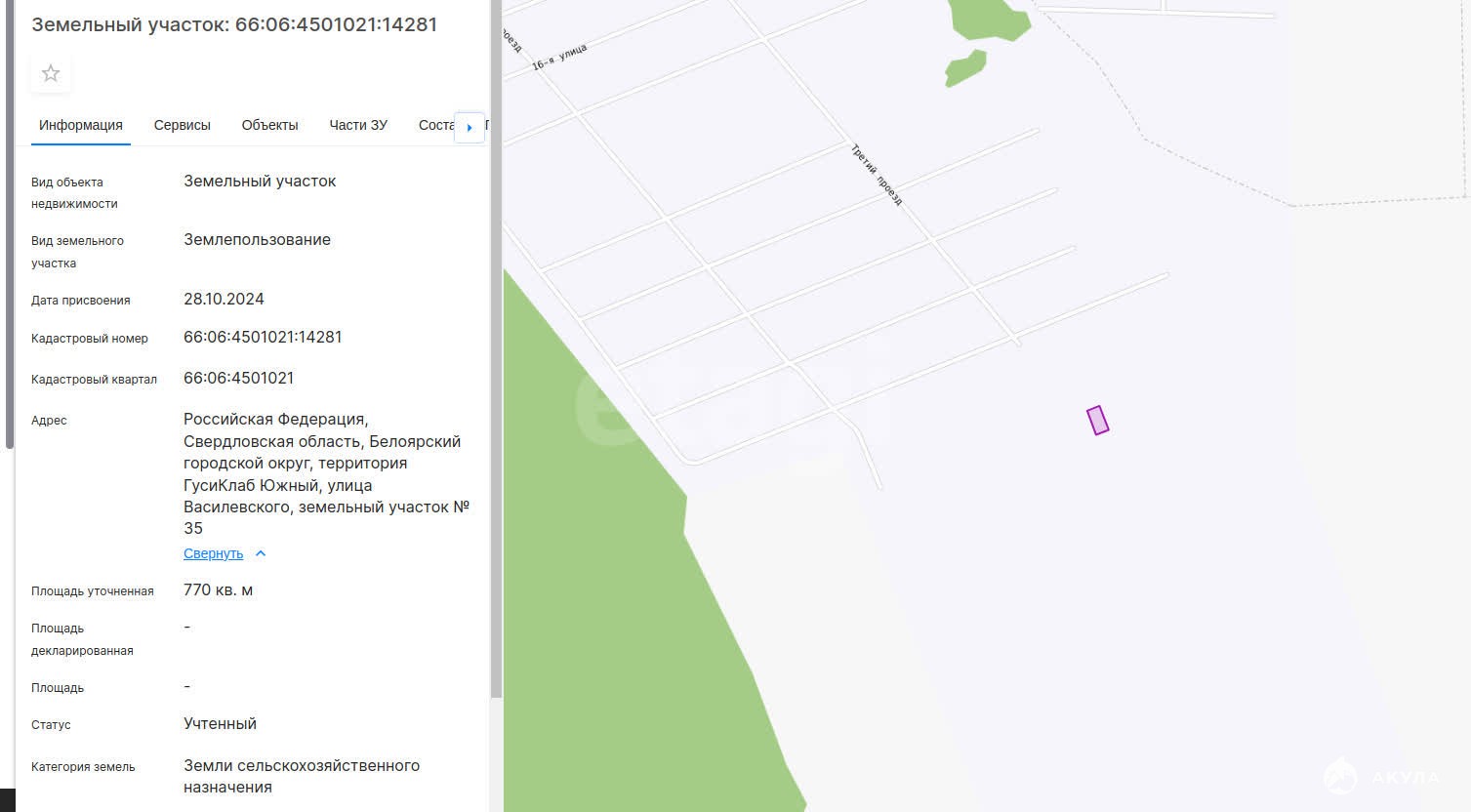
Task: Click the 770 кв. м area value
Action: (218, 590)
